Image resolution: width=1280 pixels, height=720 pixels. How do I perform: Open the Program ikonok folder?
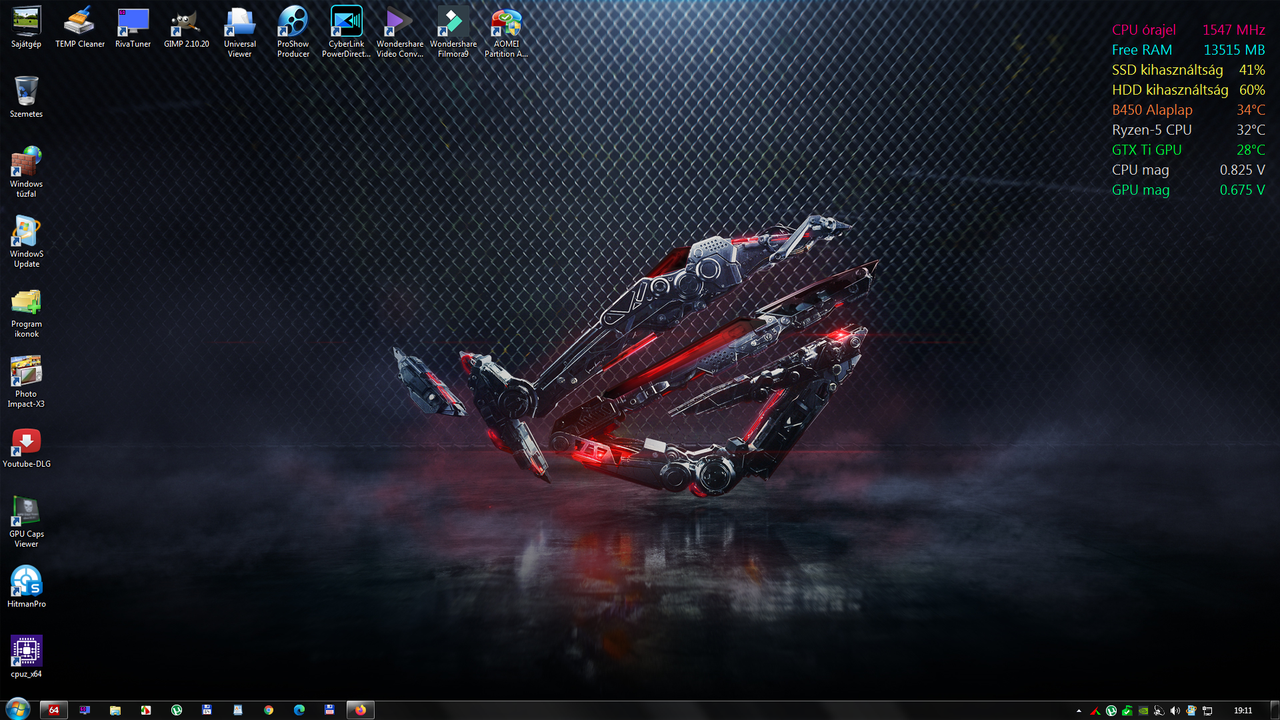[x=26, y=312]
